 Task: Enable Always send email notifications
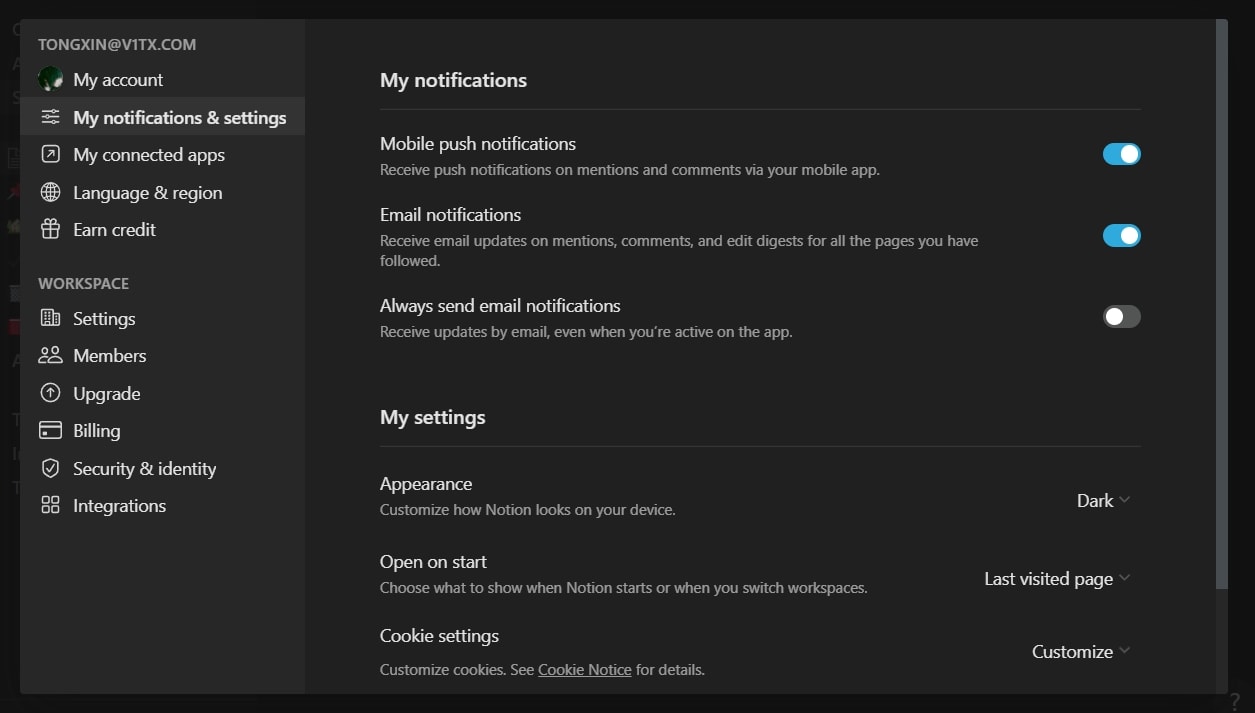(1121, 316)
